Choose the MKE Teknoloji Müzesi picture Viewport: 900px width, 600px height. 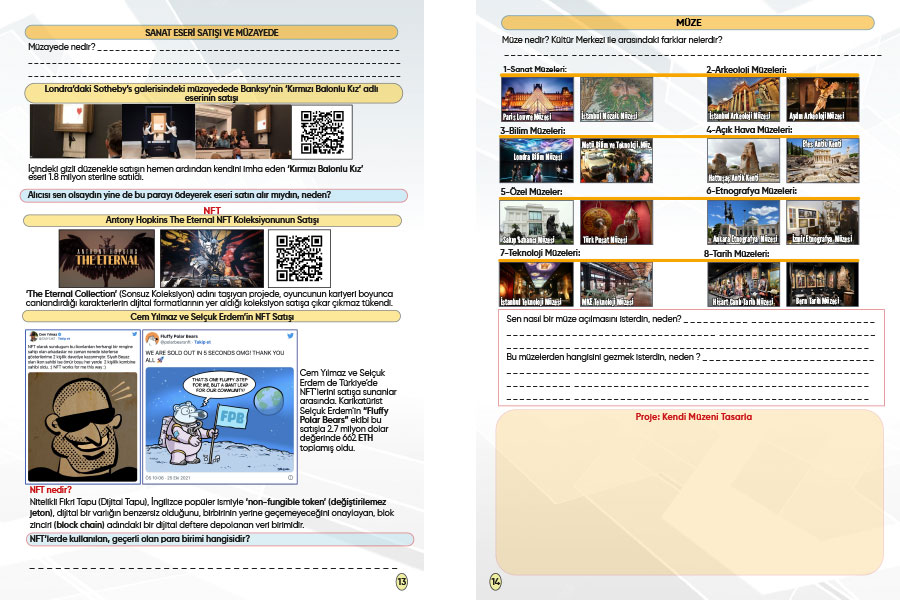pyautogui.click(x=616, y=284)
